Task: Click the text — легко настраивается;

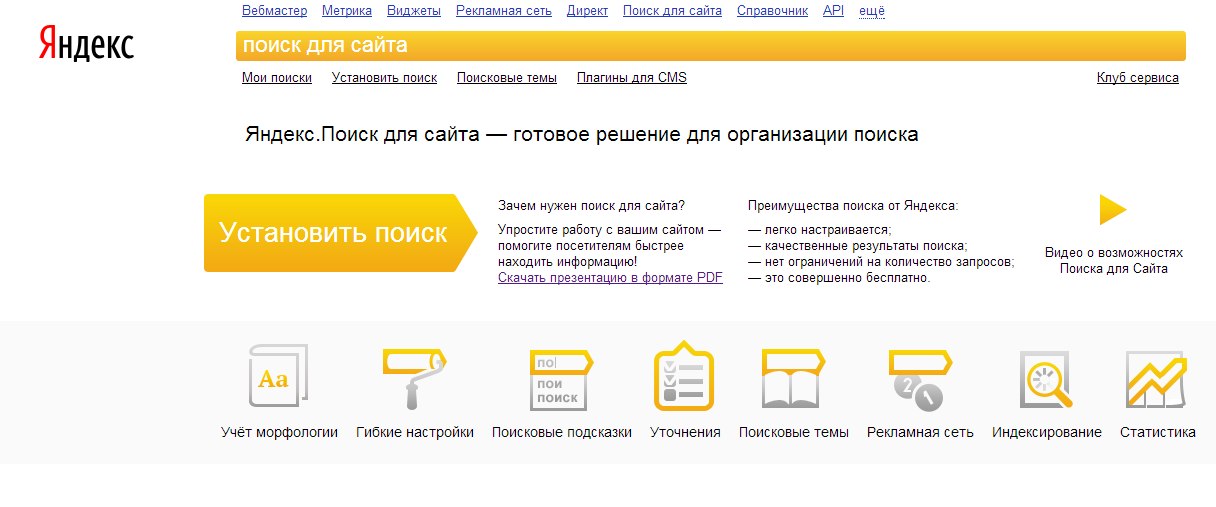Action: pyautogui.click(x=820, y=230)
